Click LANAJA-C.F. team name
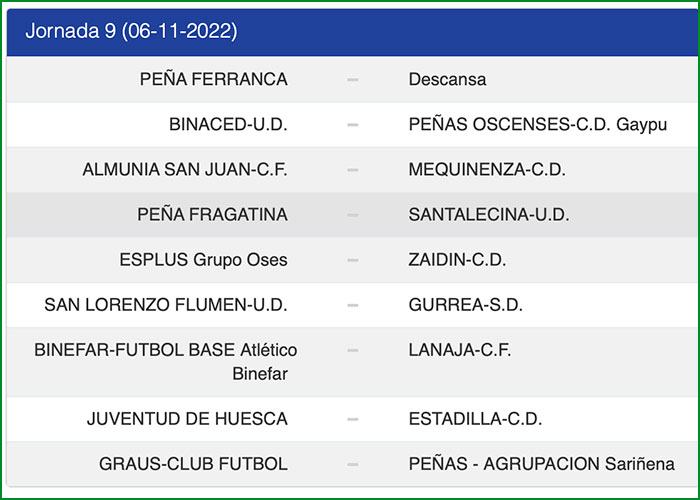Viewport: 700px width, 500px height. (460, 350)
